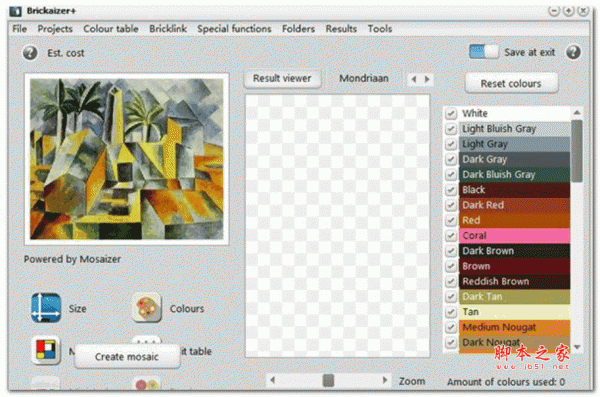Open the Size settings icon

pos(46,307)
